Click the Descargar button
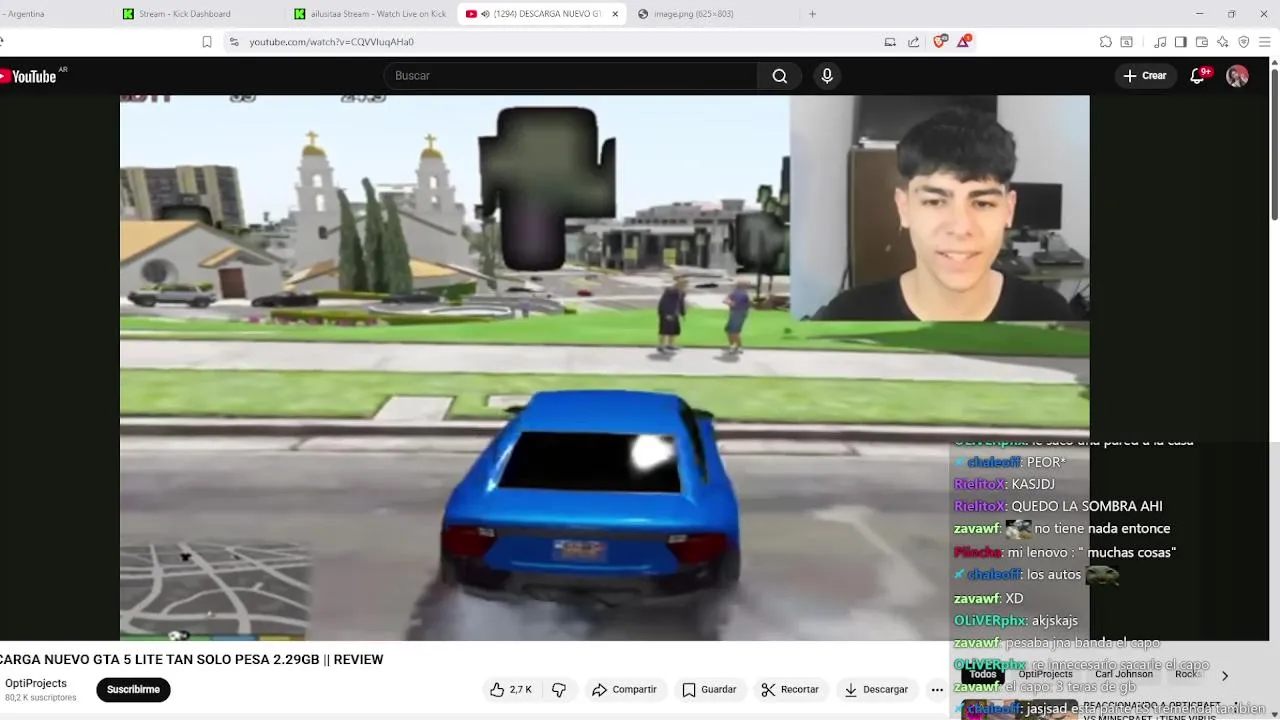 pyautogui.click(x=876, y=689)
